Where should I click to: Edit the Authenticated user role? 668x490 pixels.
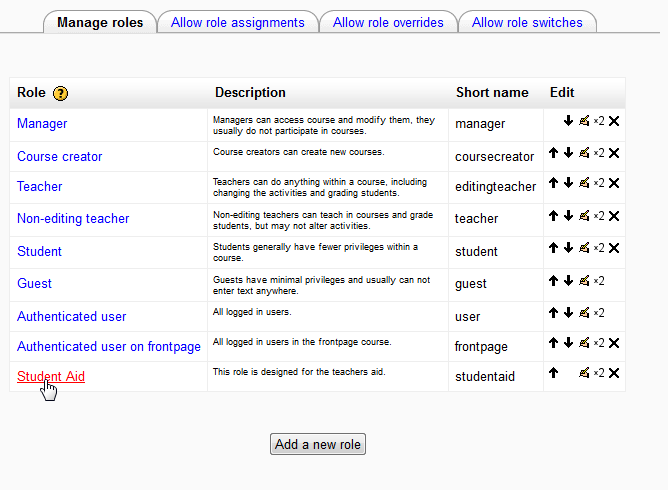[584, 313]
